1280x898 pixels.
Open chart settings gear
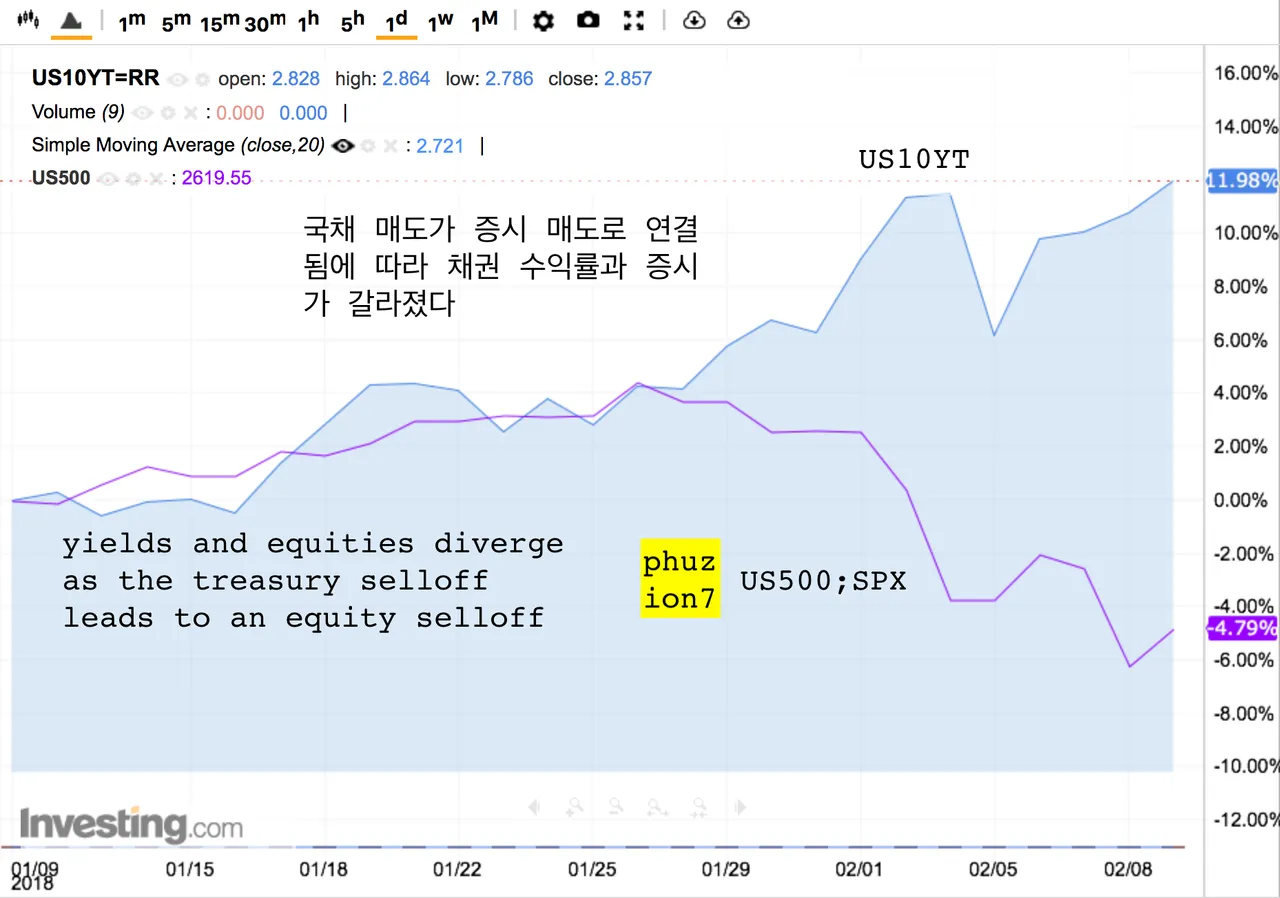click(543, 20)
